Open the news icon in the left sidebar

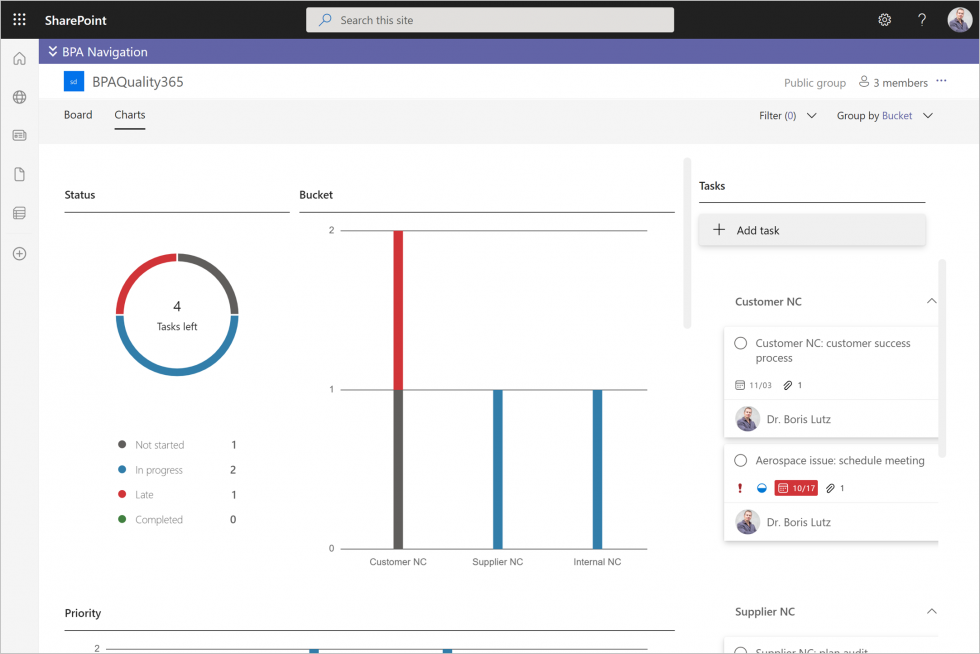tap(18, 135)
